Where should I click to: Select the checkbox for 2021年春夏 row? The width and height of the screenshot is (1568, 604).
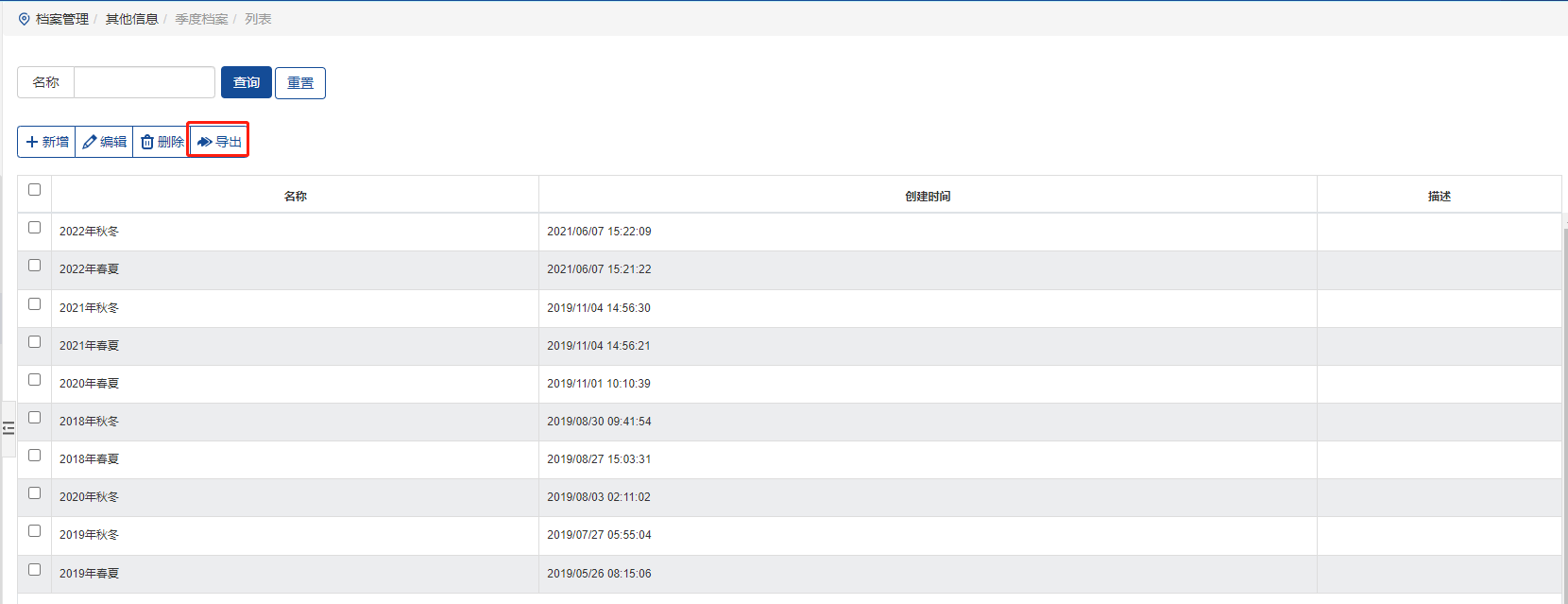[35, 342]
